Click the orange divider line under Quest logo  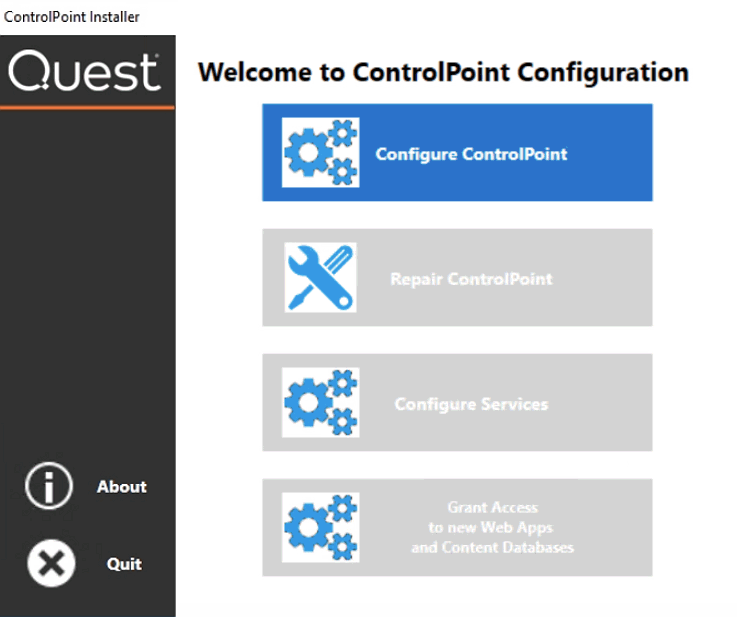[88, 107]
